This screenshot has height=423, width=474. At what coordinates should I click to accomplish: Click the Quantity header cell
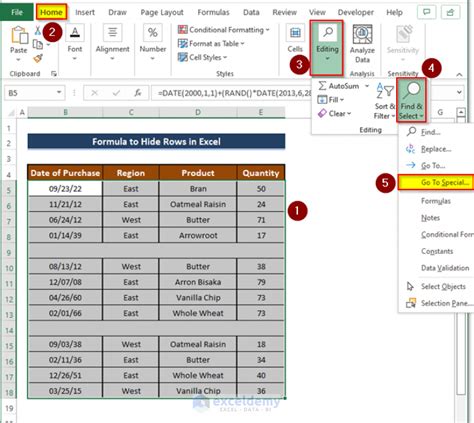coord(261,173)
